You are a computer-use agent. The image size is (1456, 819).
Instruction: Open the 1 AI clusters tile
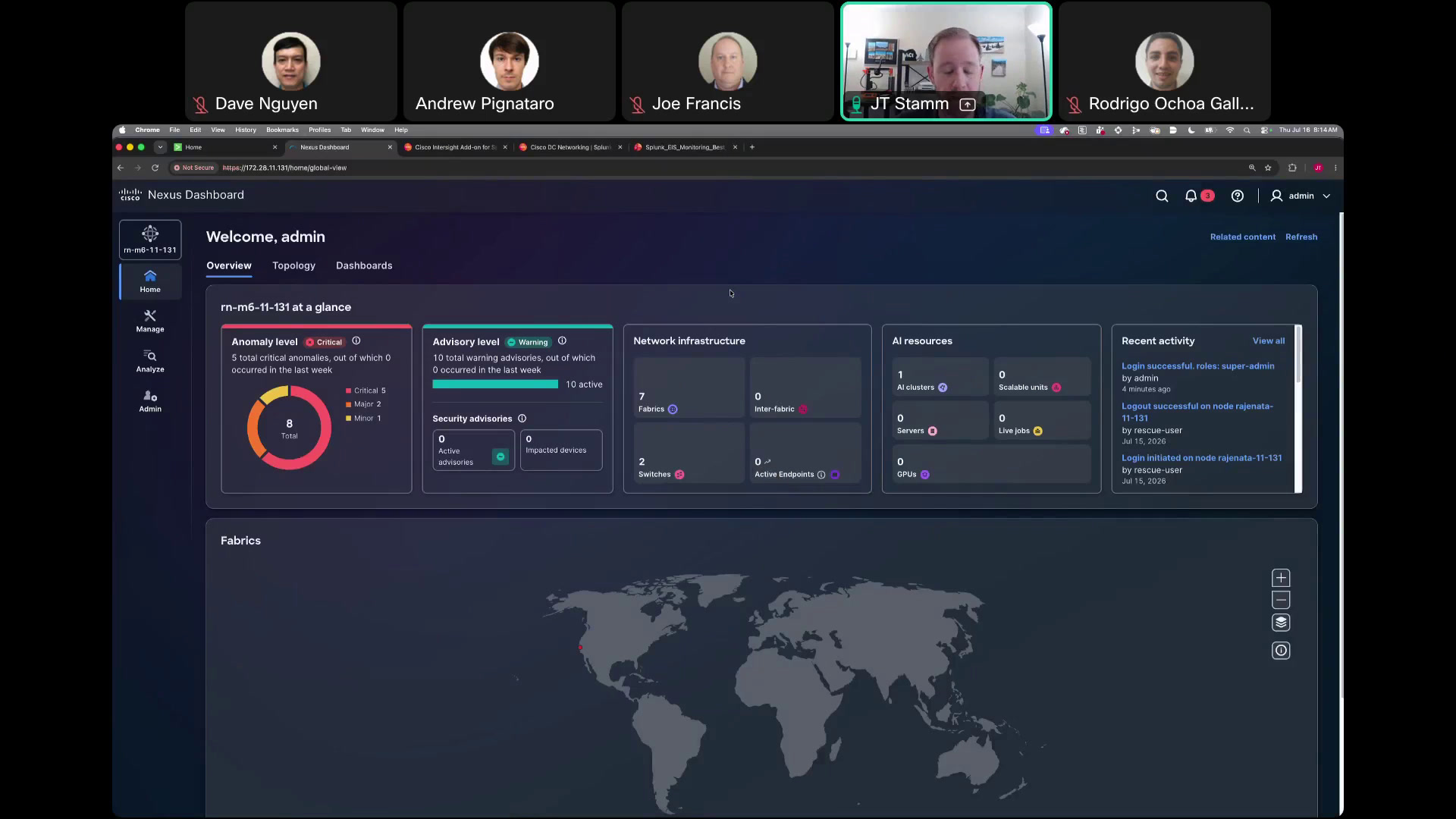click(940, 377)
